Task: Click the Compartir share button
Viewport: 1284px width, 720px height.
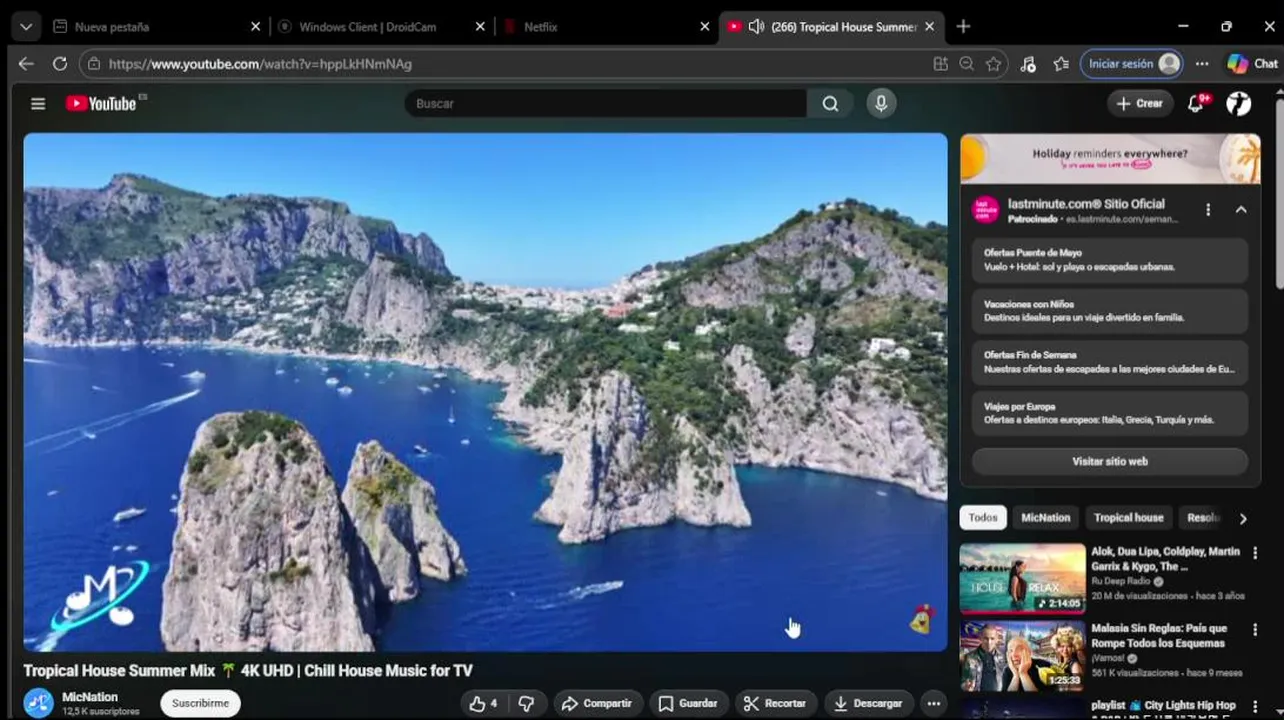Action: pos(597,703)
